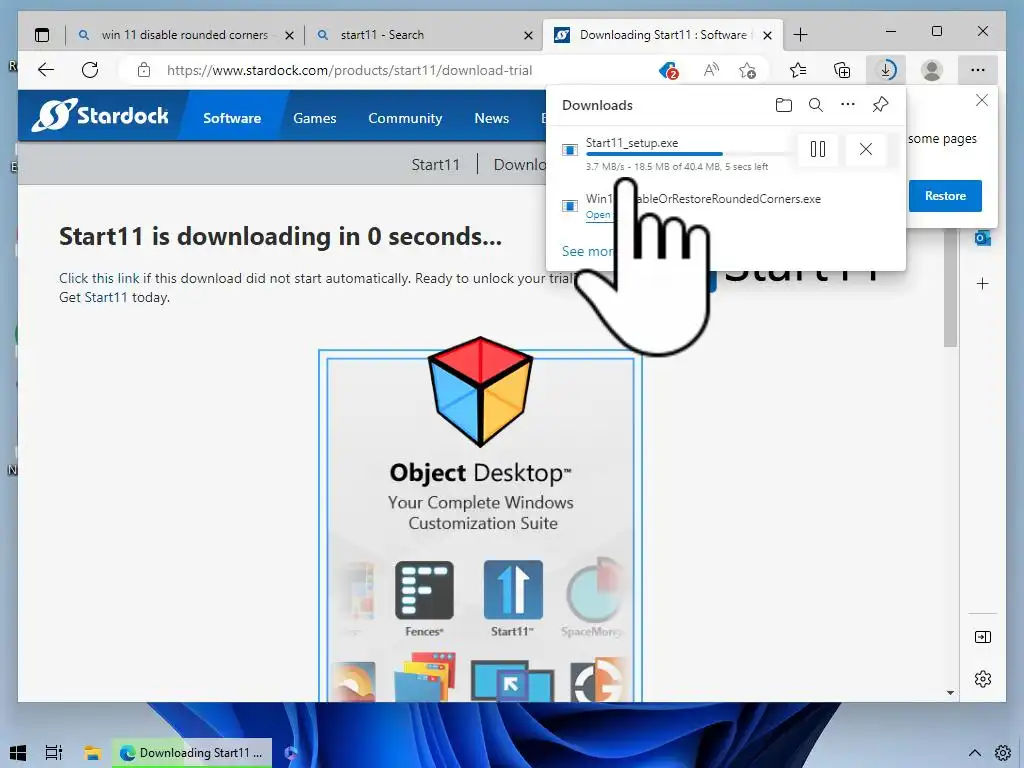Close the 'Downloading Start11' tab
Viewport: 1024px width, 768px height.
tap(768, 35)
